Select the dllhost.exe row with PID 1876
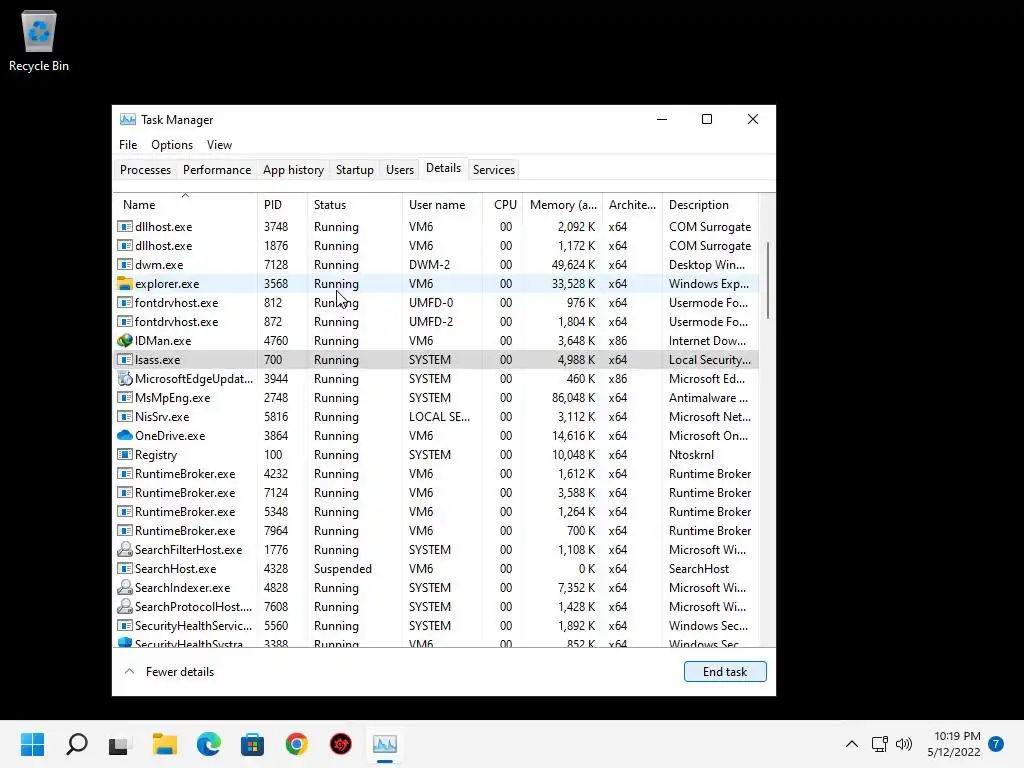The width and height of the screenshot is (1024, 768). [436, 246]
